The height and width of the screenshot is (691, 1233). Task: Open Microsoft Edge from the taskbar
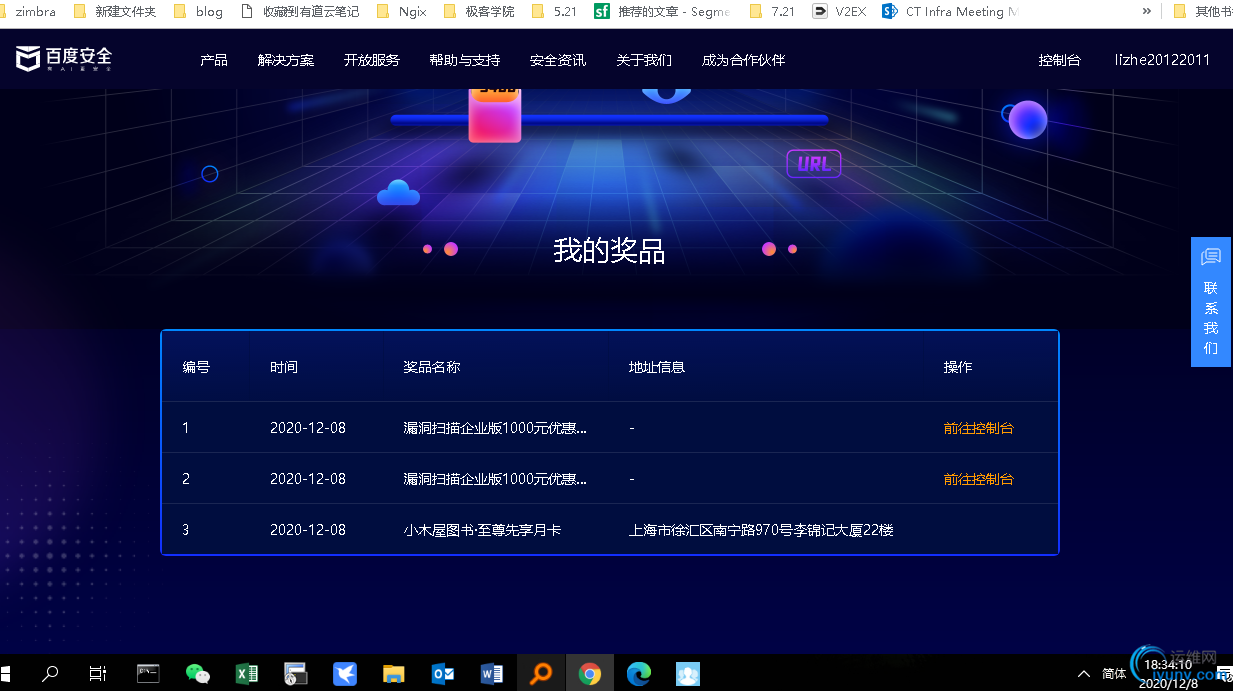pyautogui.click(x=639, y=673)
